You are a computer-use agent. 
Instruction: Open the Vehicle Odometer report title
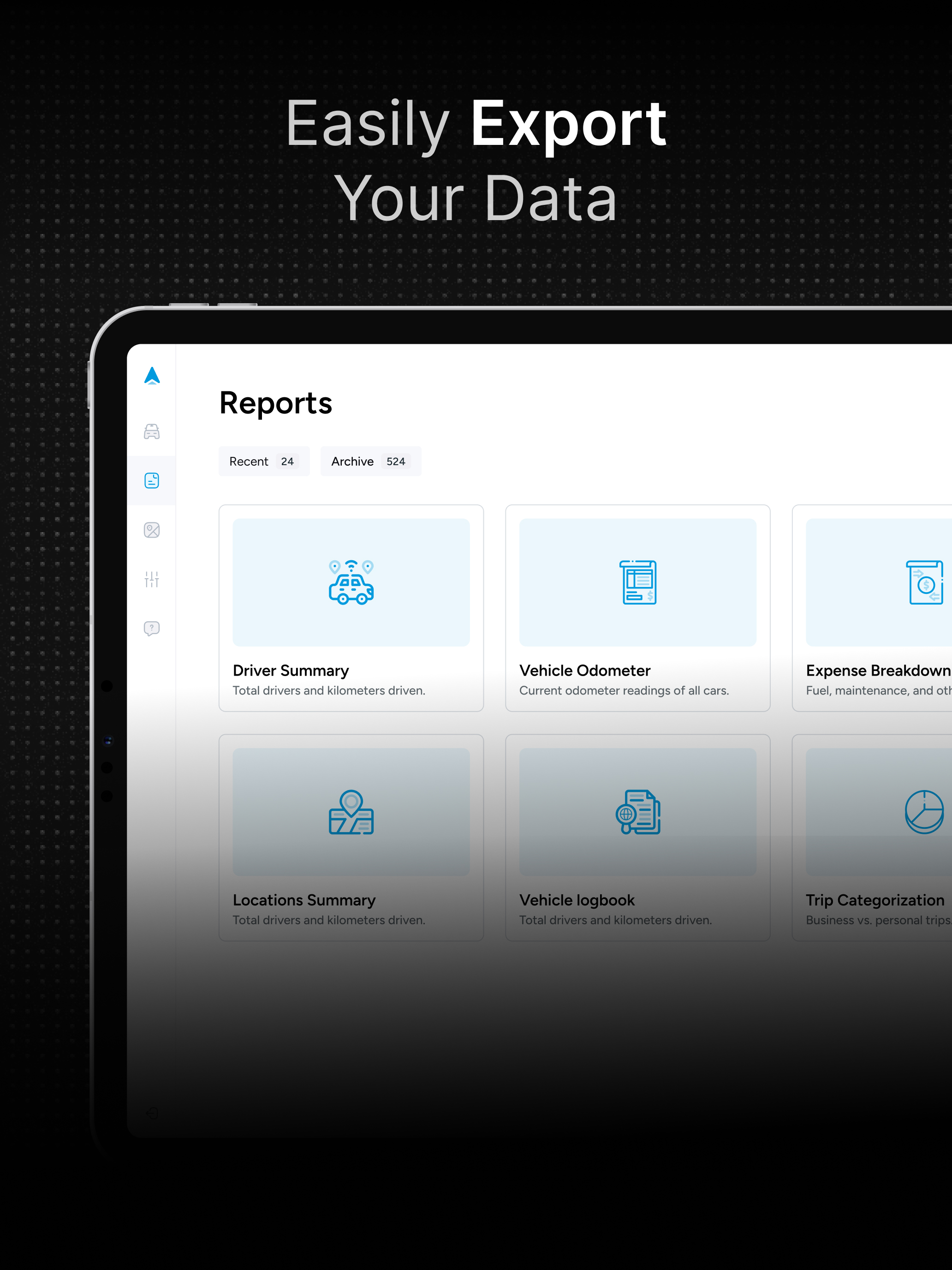pyautogui.click(x=585, y=671)
